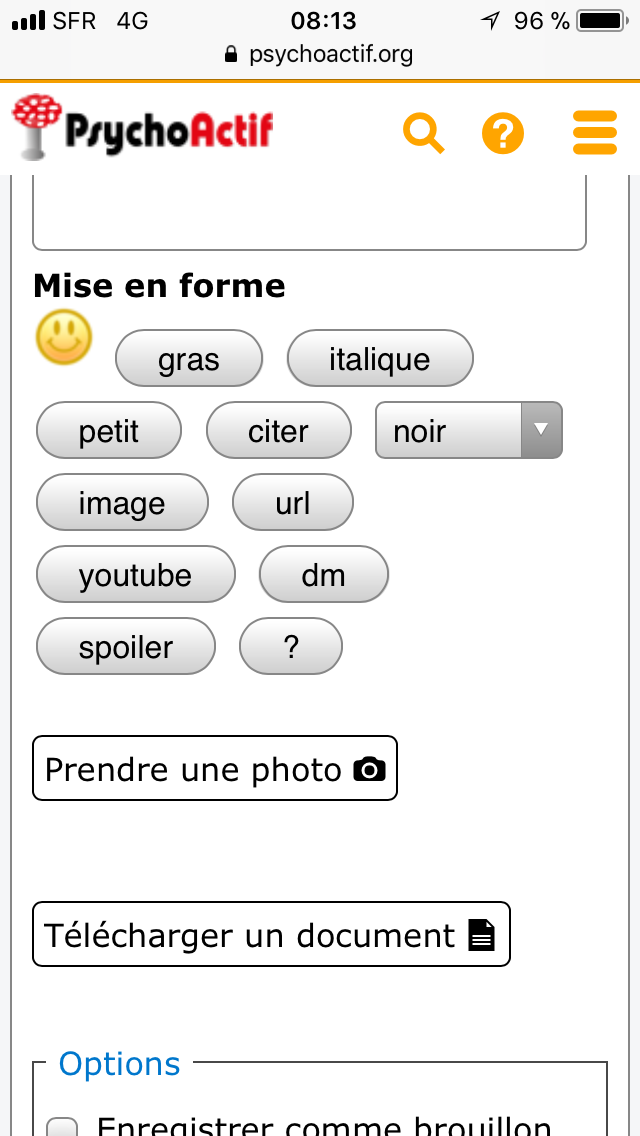
Task: Insert a citer quote tag
Action: 279,430
